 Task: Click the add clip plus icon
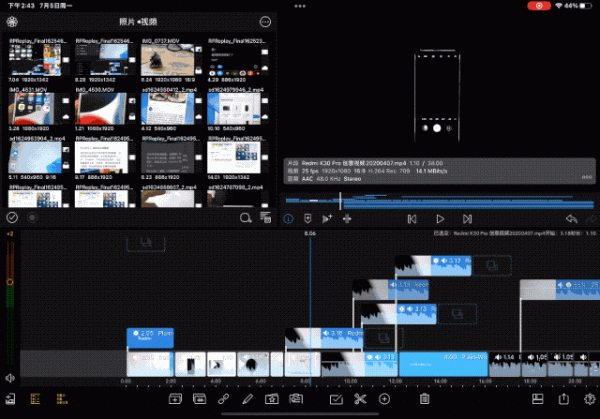click(385, 399)
